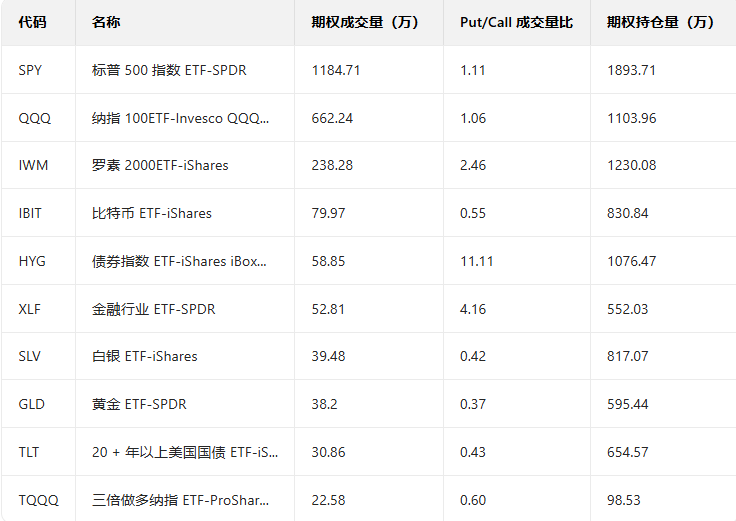Click TQQQ put/call ratio 0.60
The image size is (736, 521).
(x=473, y=500)
